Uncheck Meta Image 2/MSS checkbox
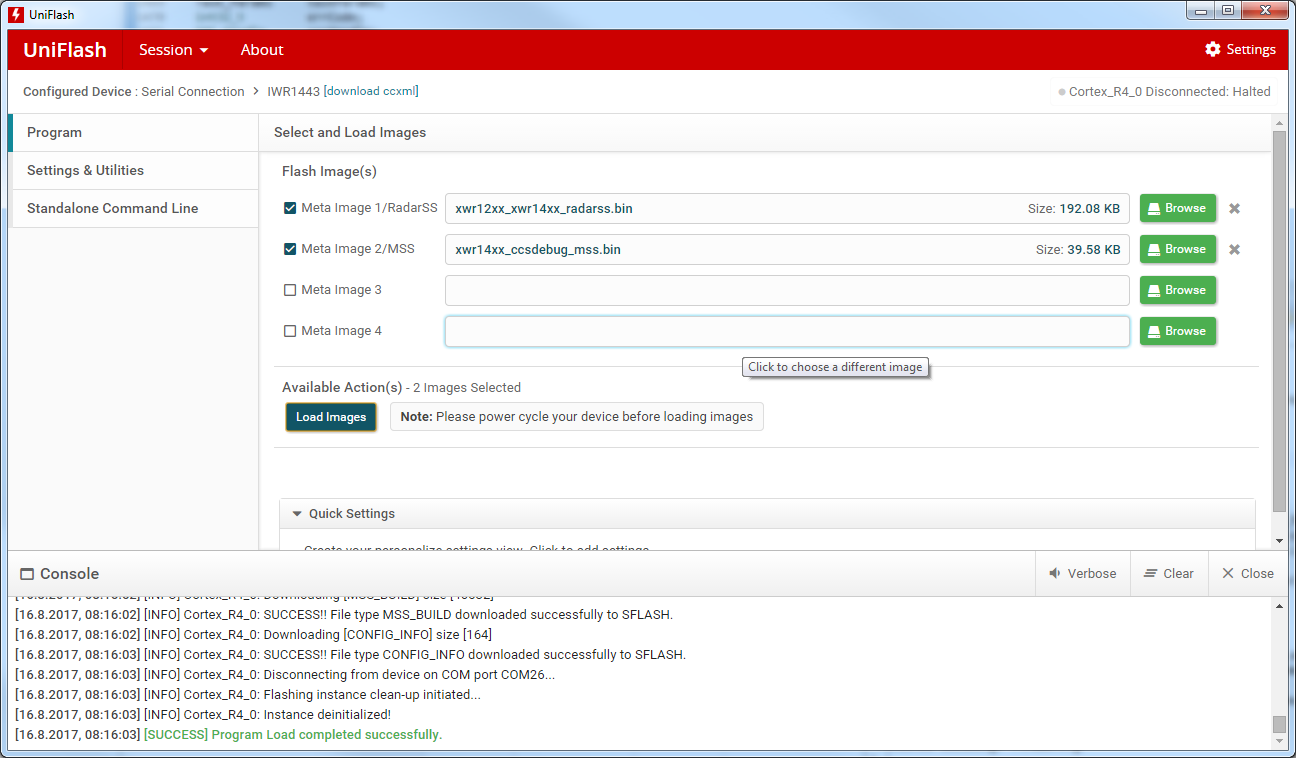 pos(290,249)
